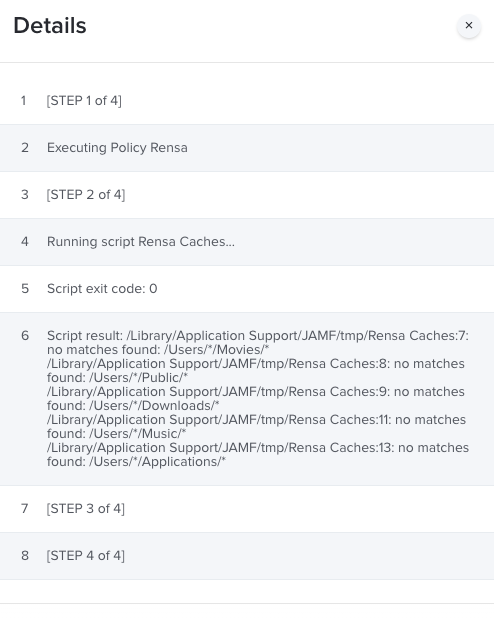Click the /Users/*/Public/* path text
494x618 pixels.
138,378
